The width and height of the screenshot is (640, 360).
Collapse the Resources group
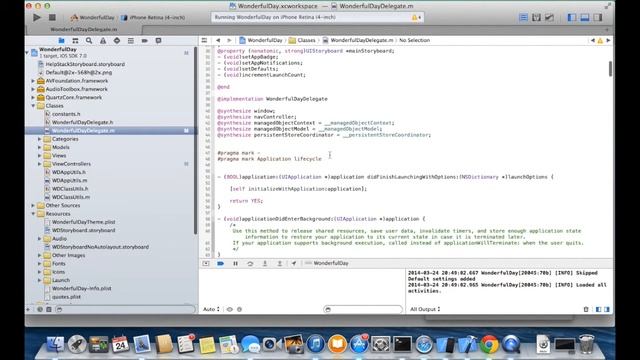click(33, 214)
